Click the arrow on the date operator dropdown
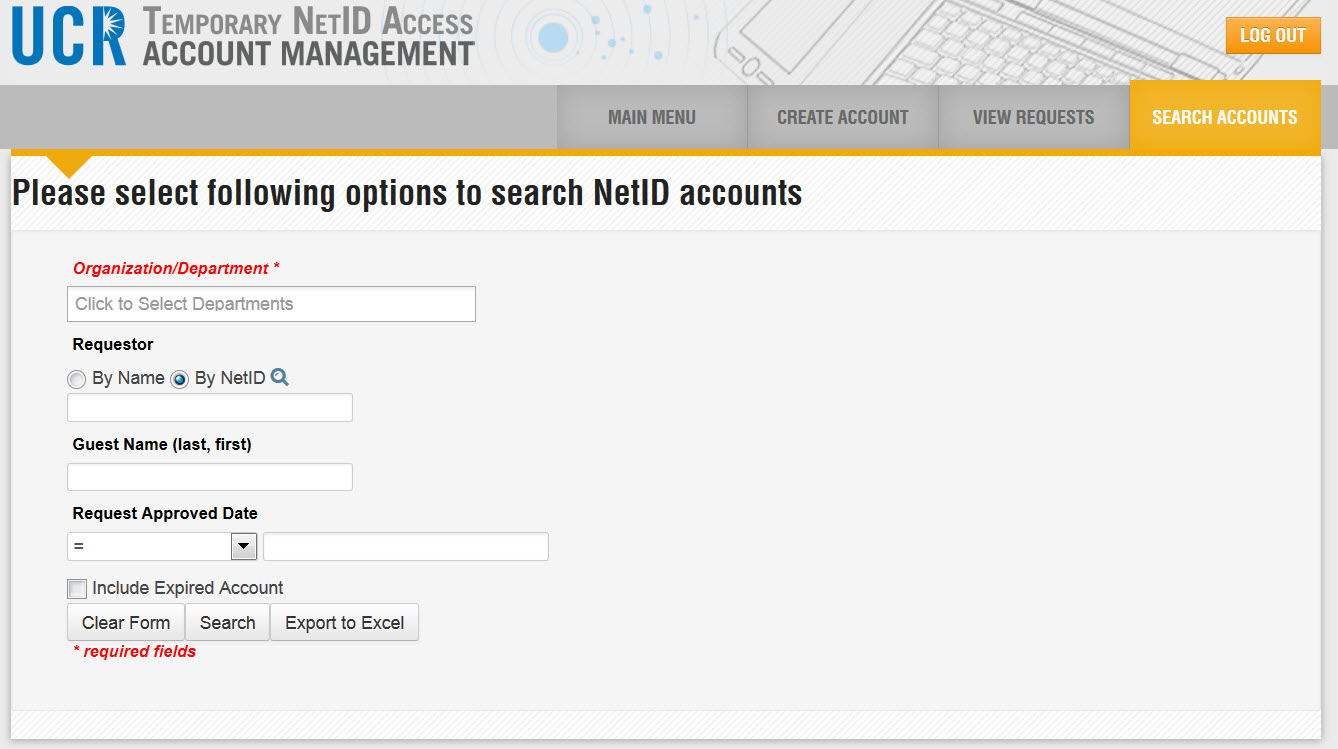Image resolution: width=1338 pixels, height=749 pixels. pos(244,546)
